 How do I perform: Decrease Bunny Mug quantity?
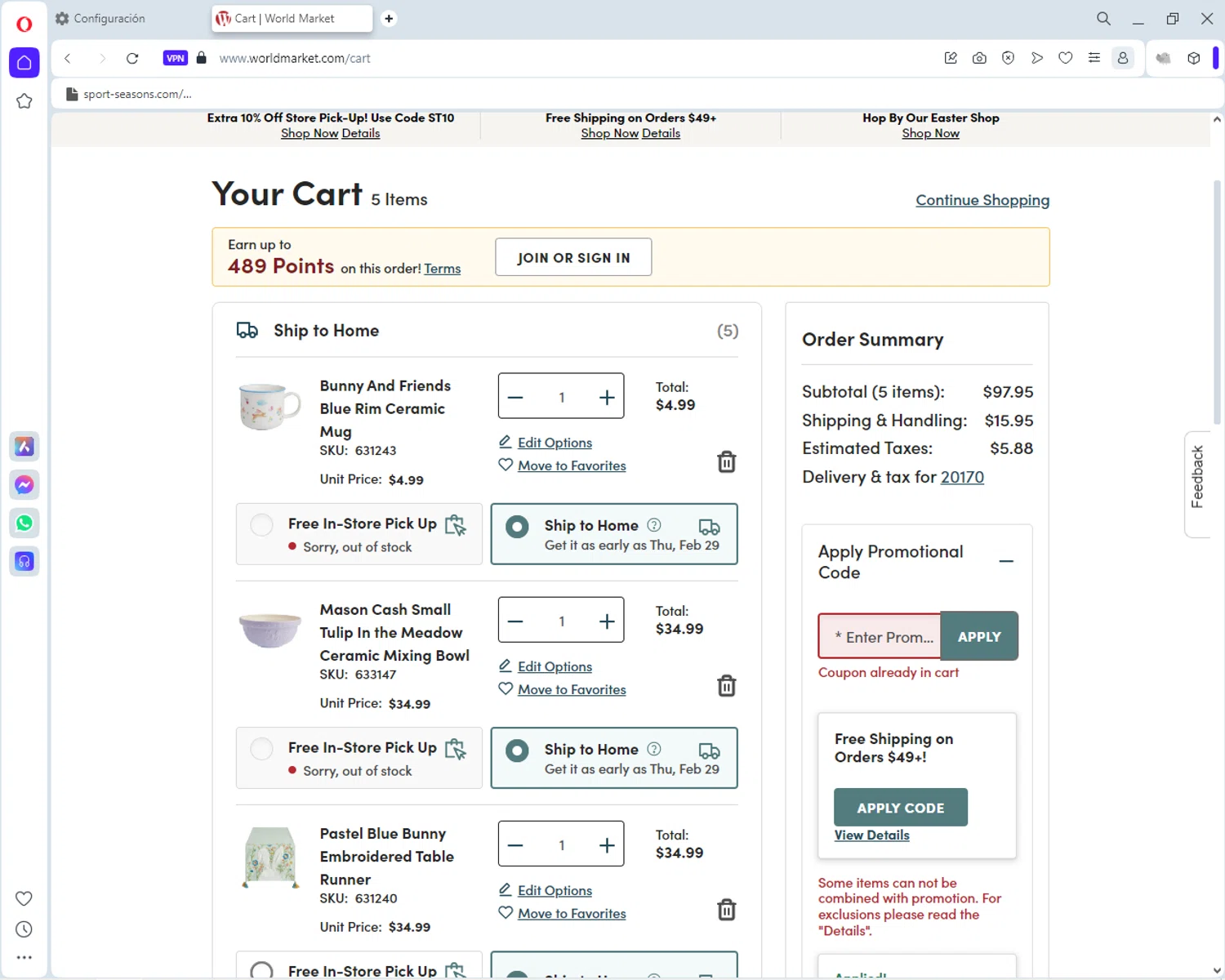point(515,397)
